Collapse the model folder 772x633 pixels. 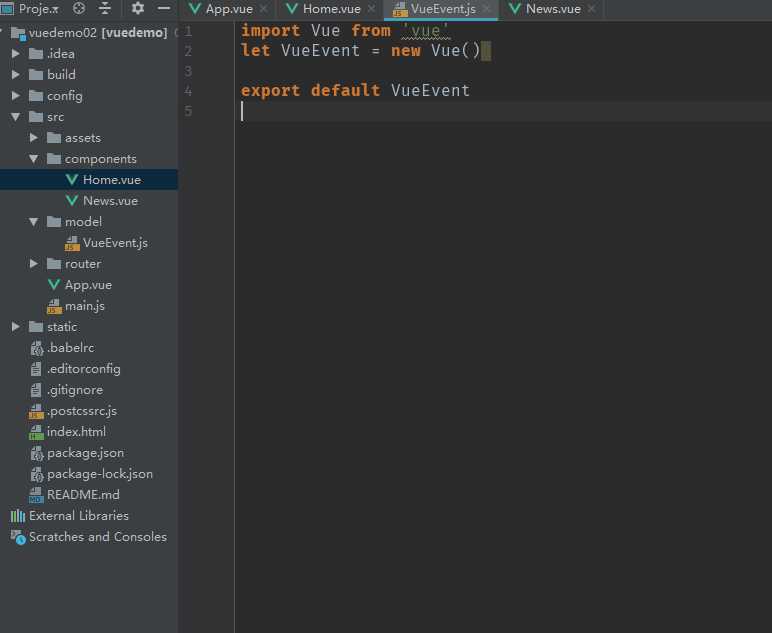click(x=33, y=222)
